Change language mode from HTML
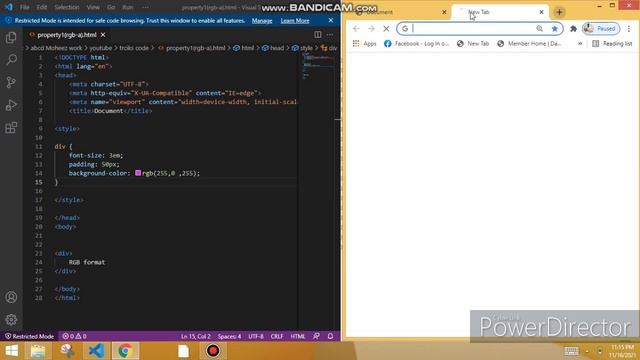 pos(298,336)
